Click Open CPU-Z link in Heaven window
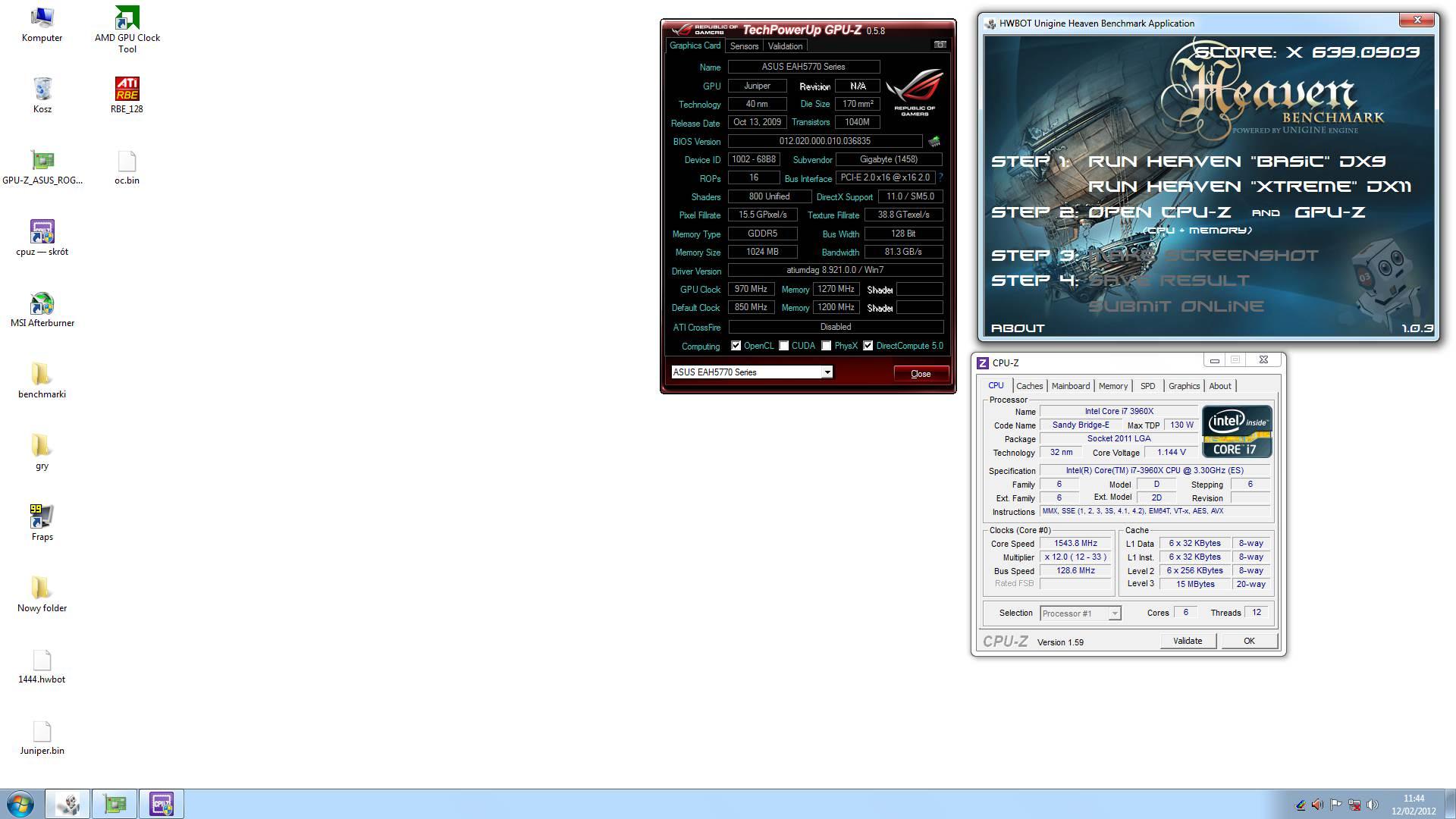 coord(1159,212)
